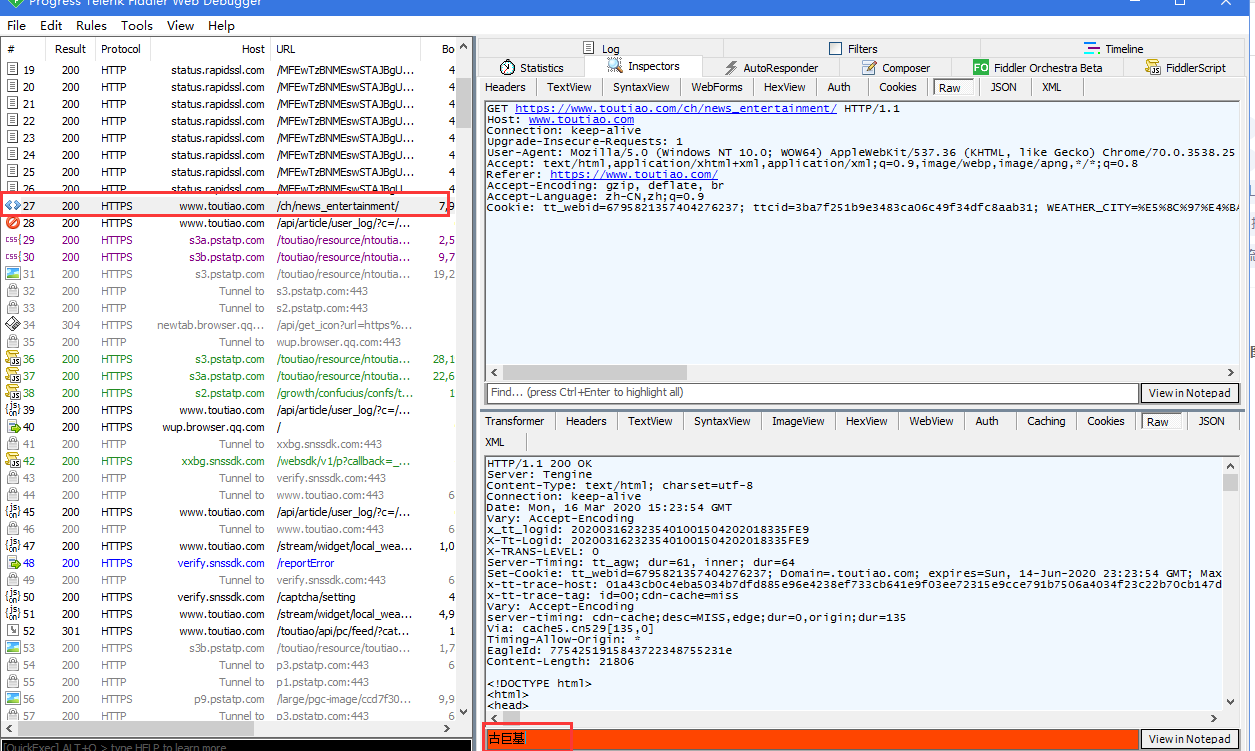The image size is (1255, 751).
Task: Open the FiddlerScript tab
Action: click(1186, 68)
